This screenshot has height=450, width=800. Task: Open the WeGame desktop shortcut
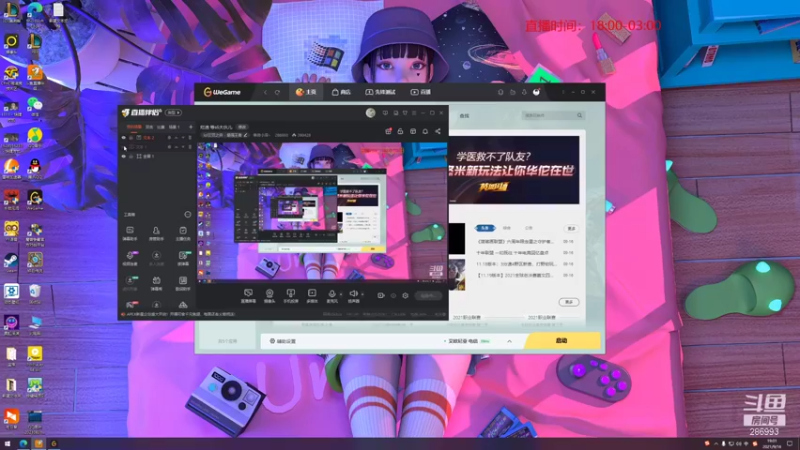[35, 199]
